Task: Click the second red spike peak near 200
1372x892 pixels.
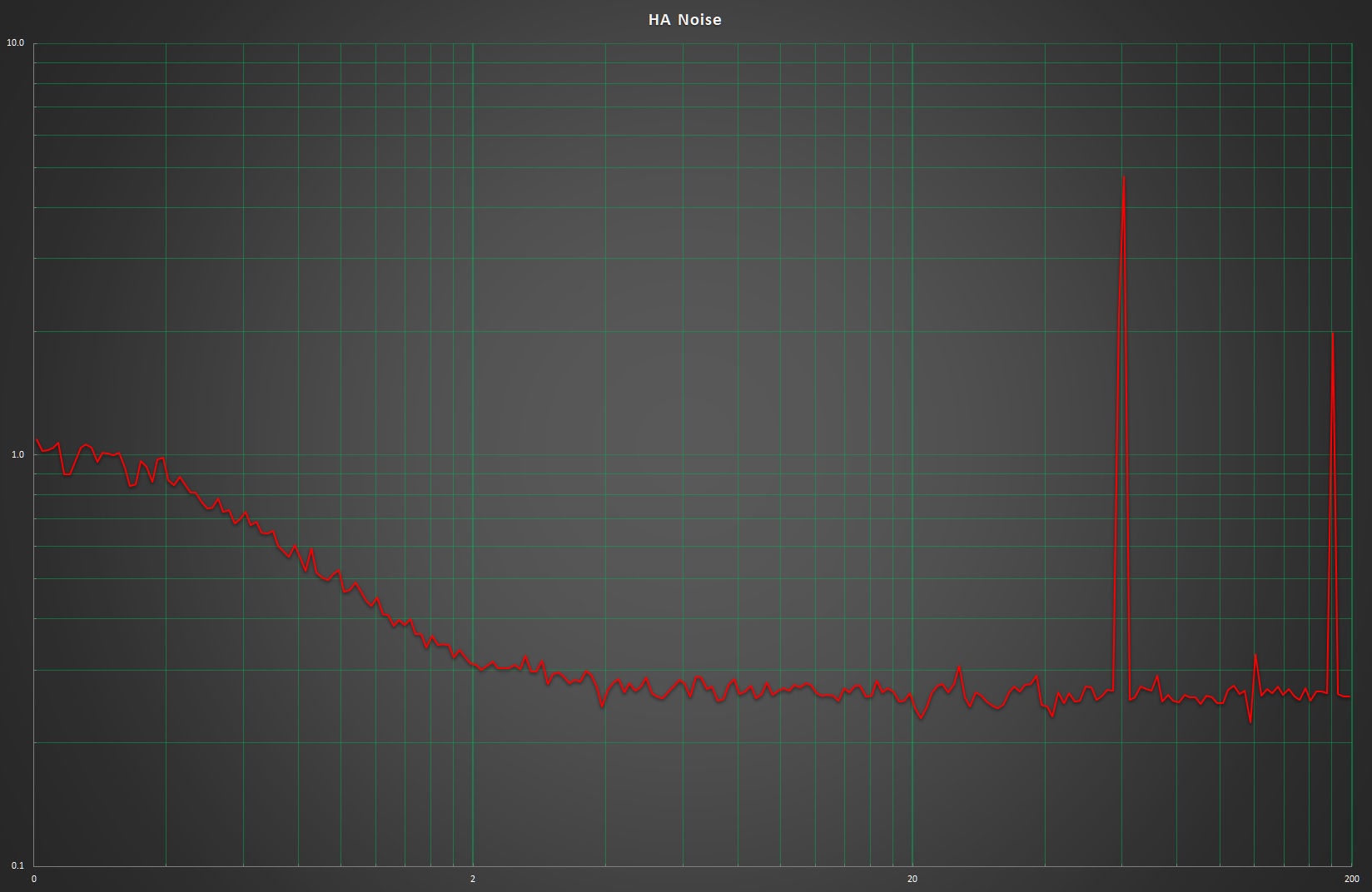Action: point(1333,334)
